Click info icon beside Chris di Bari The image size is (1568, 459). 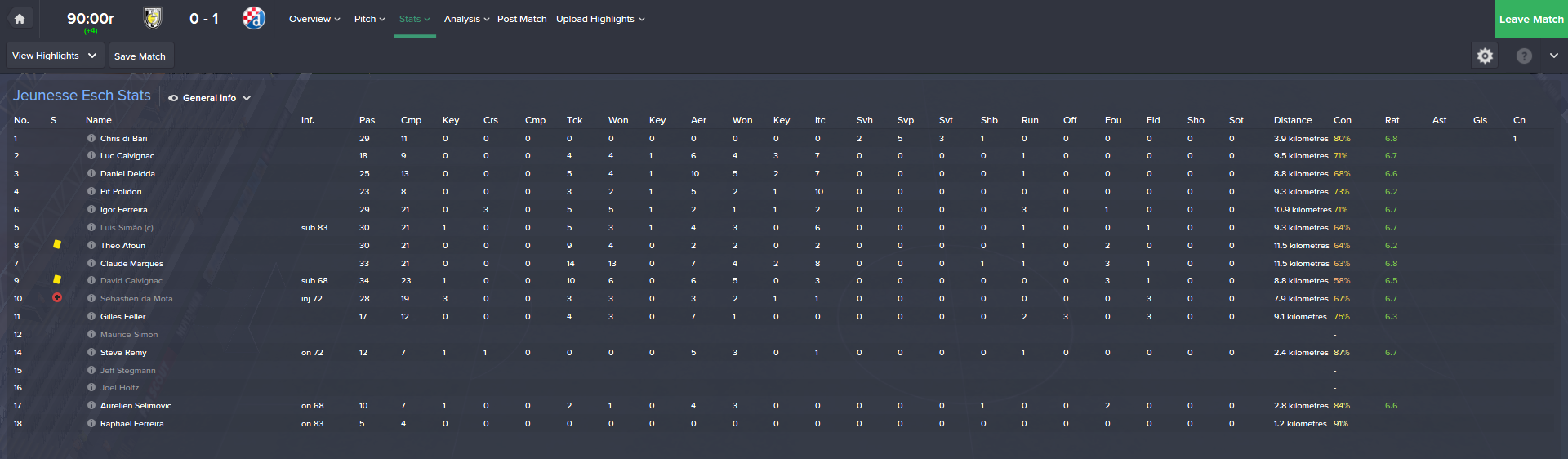click(x=91, y=139)
